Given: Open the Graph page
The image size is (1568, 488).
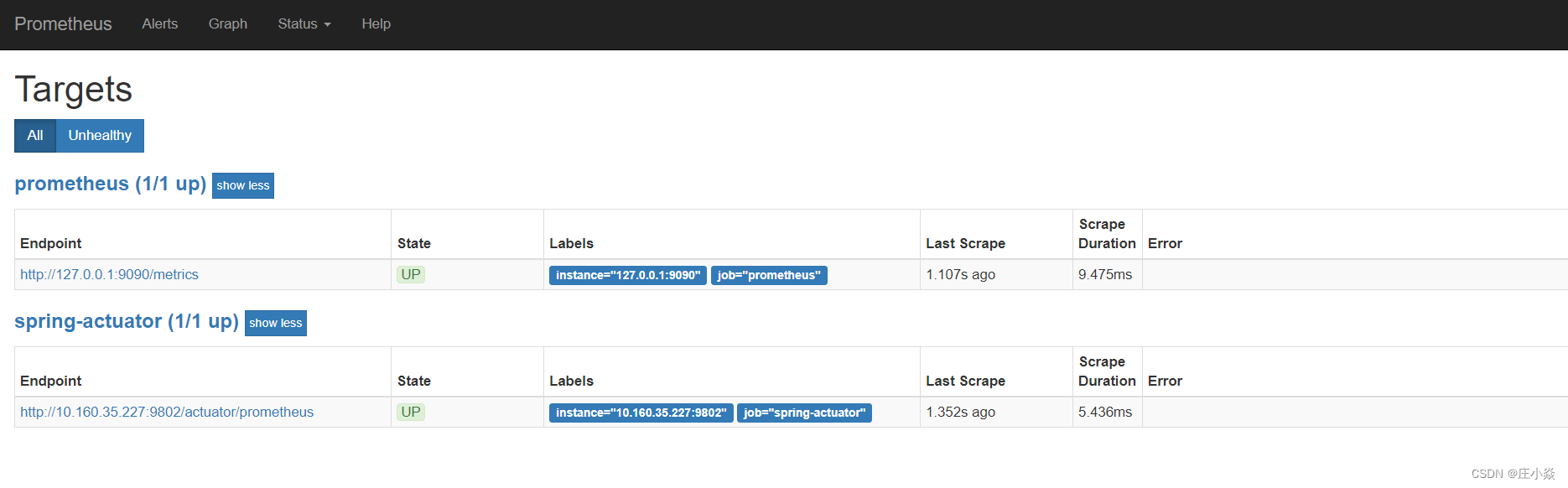Looking at the screenshot, I should point(228,23).
